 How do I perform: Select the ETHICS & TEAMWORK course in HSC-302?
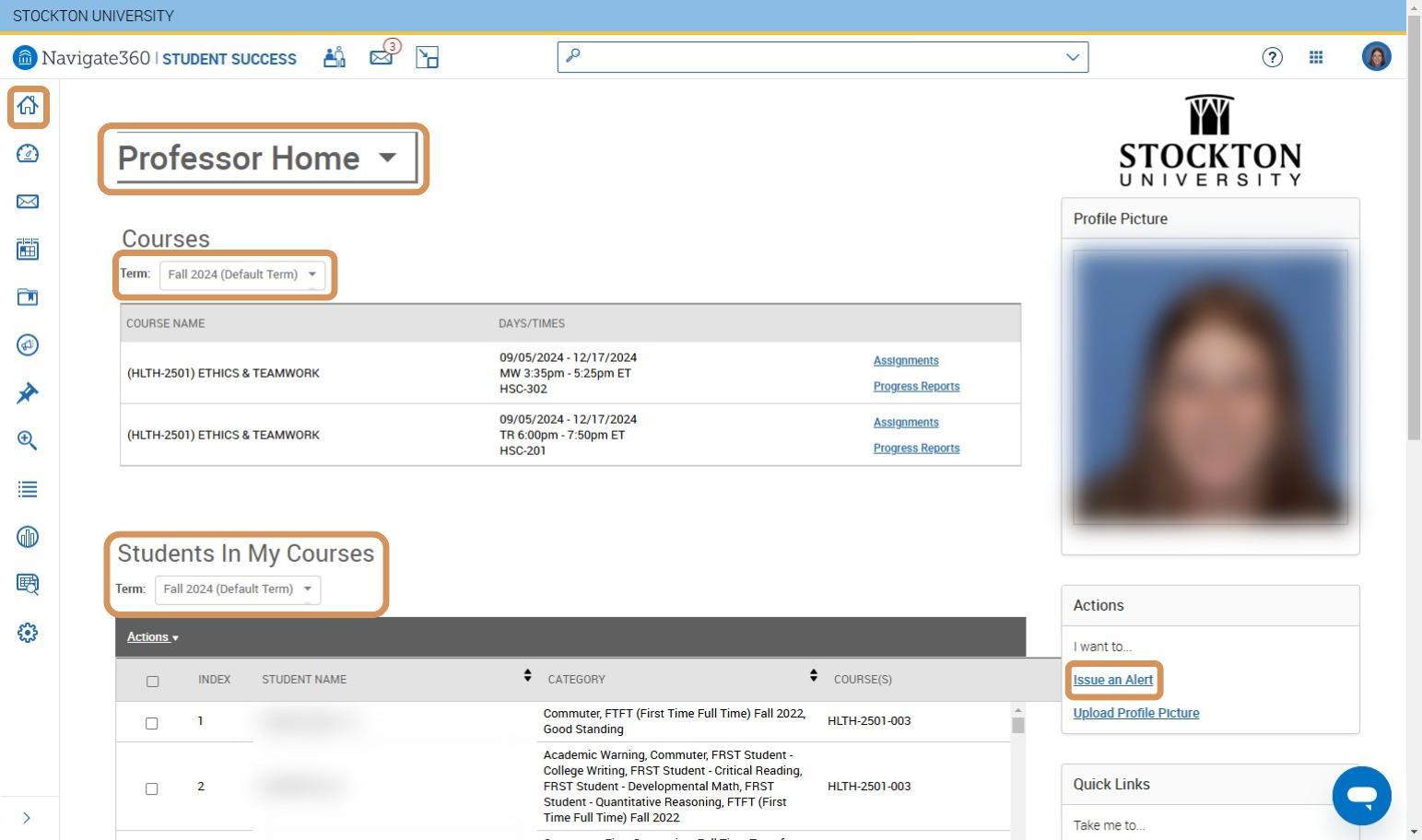(223, 373)
